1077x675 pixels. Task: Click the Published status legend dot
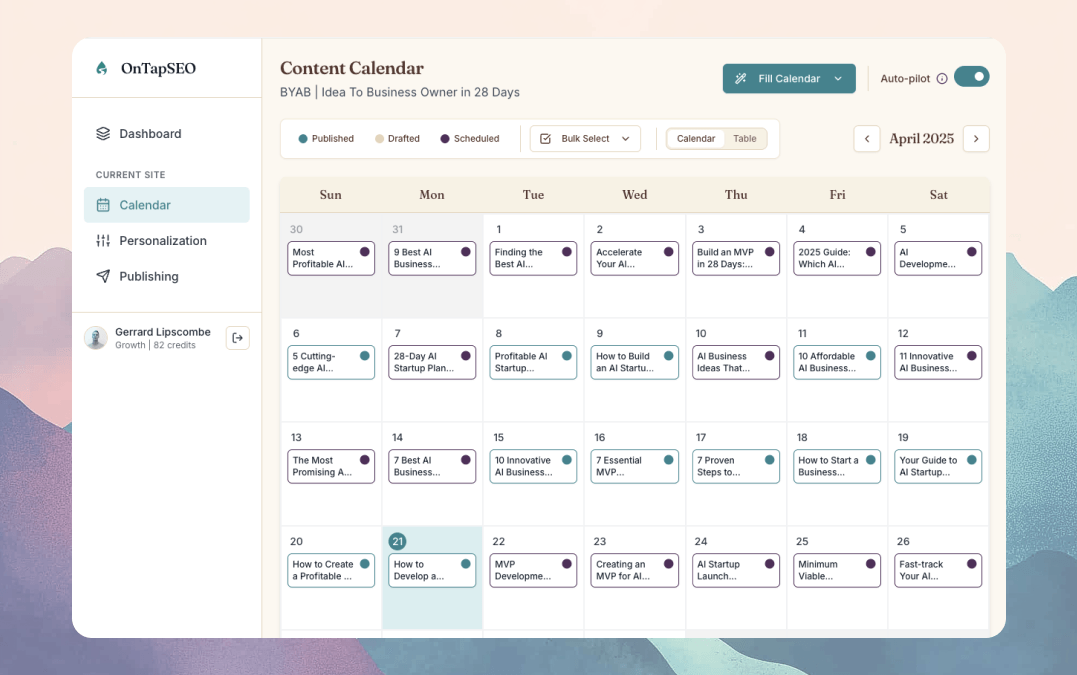[303, 139]
